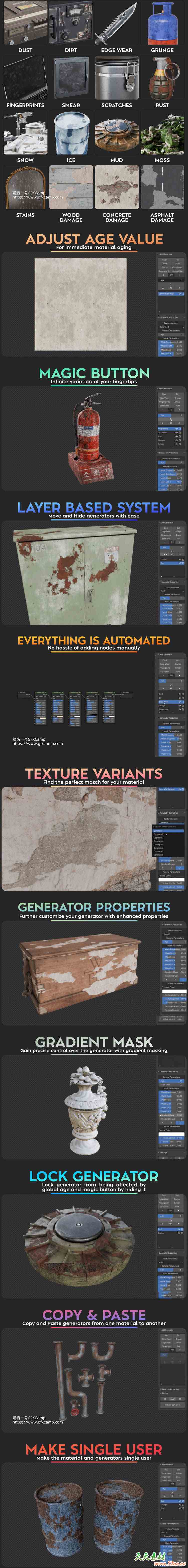
Task: Choose Concrete 1 in the texture variants list
Action: pyautogui.click(x=168, y=831)
